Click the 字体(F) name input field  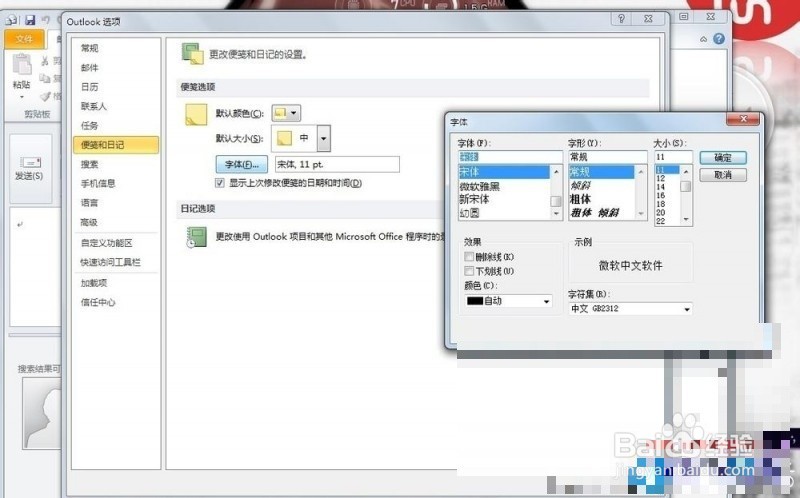point(510,157)
